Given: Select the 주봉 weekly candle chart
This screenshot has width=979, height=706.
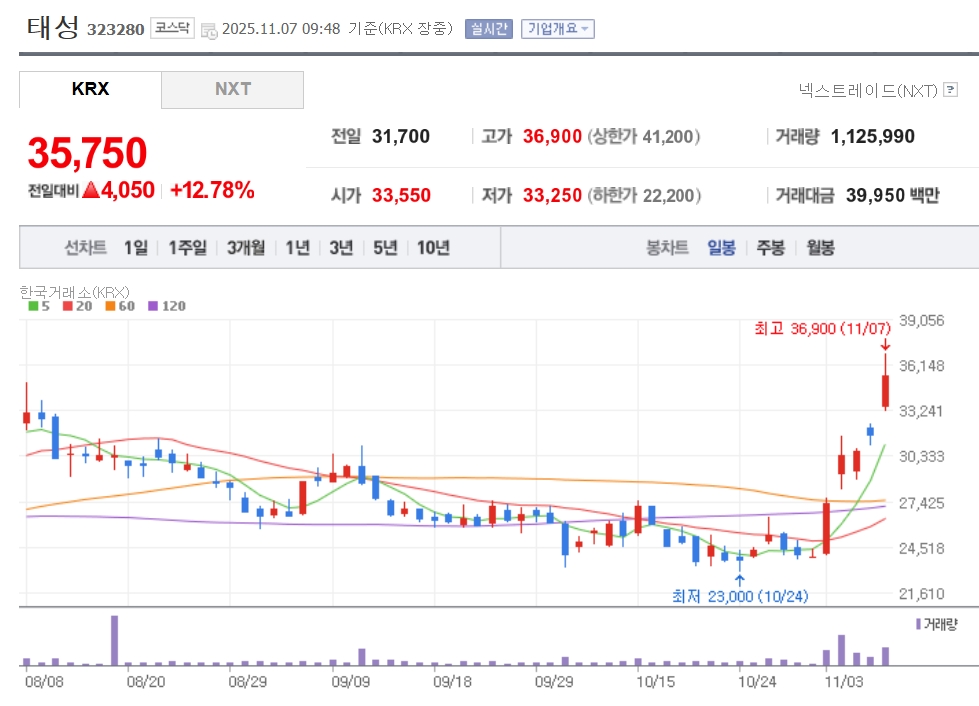Looking at the screenshot, I should click(770, 248).
